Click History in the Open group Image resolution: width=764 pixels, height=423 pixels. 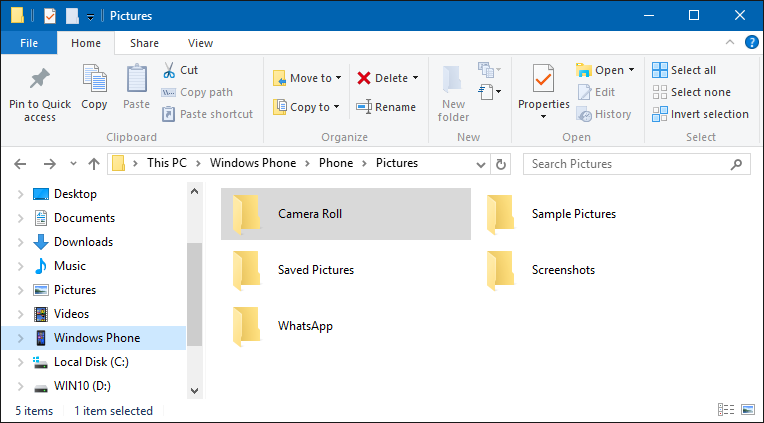coord(604,114)
